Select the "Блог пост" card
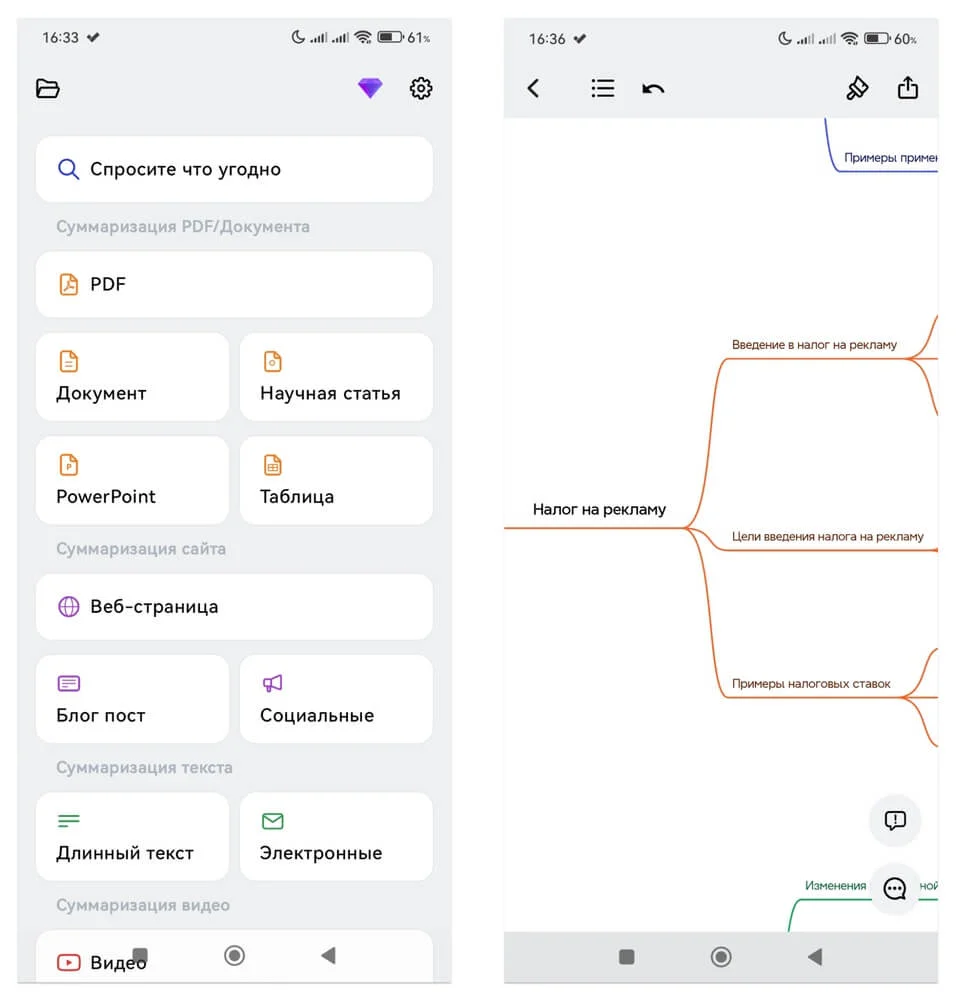Viewport: 956px width, 1000px height. point(132,699)
